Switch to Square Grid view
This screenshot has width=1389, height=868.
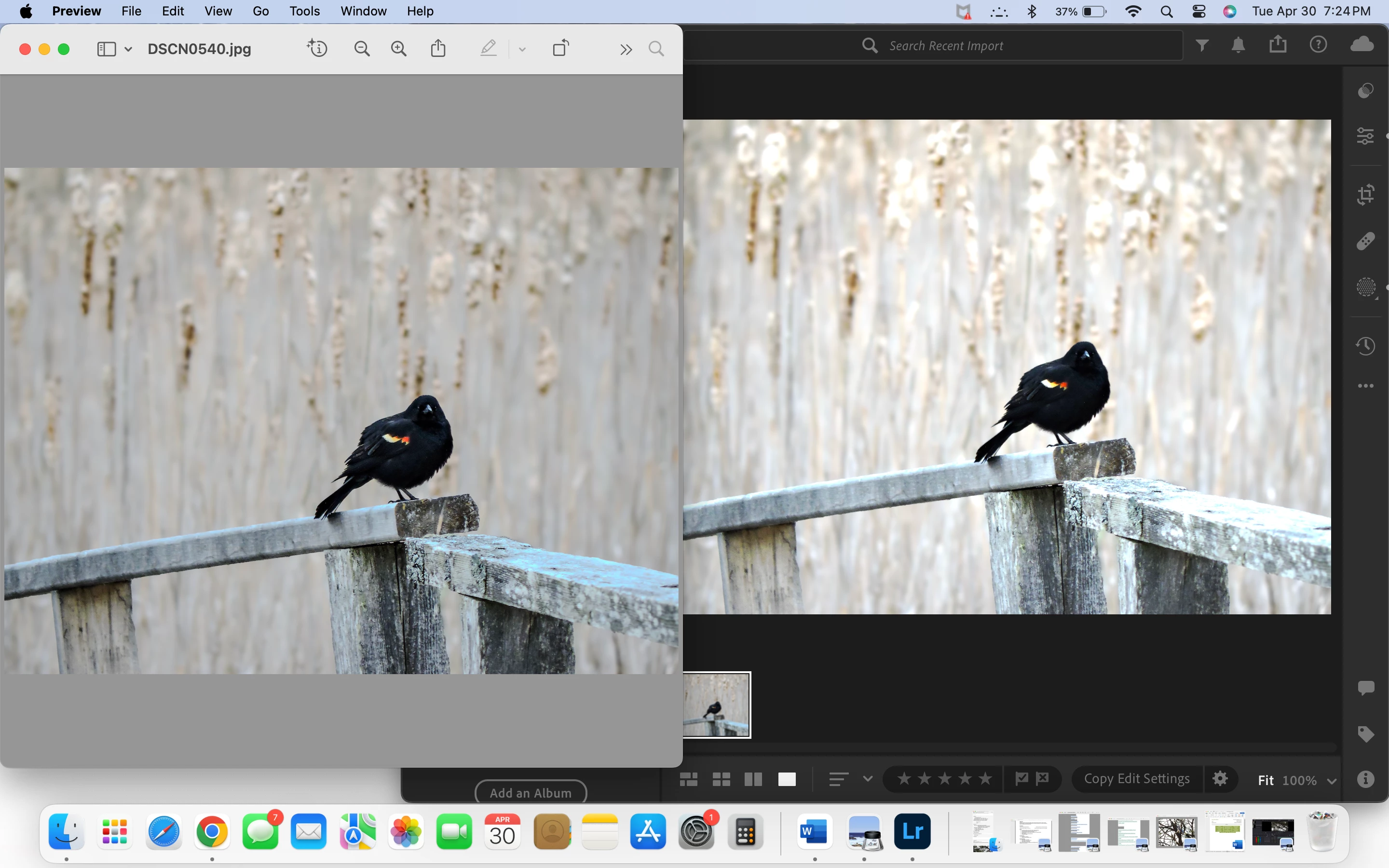[x=721, y=780]
